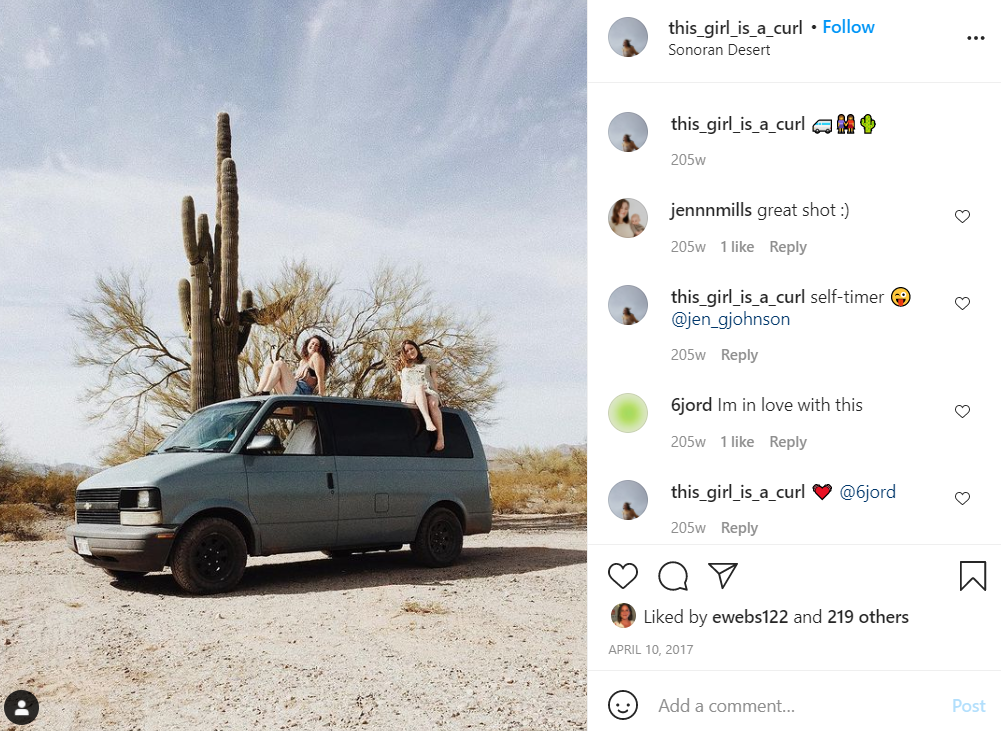Share post via paper plane icon

click(723, 576)
